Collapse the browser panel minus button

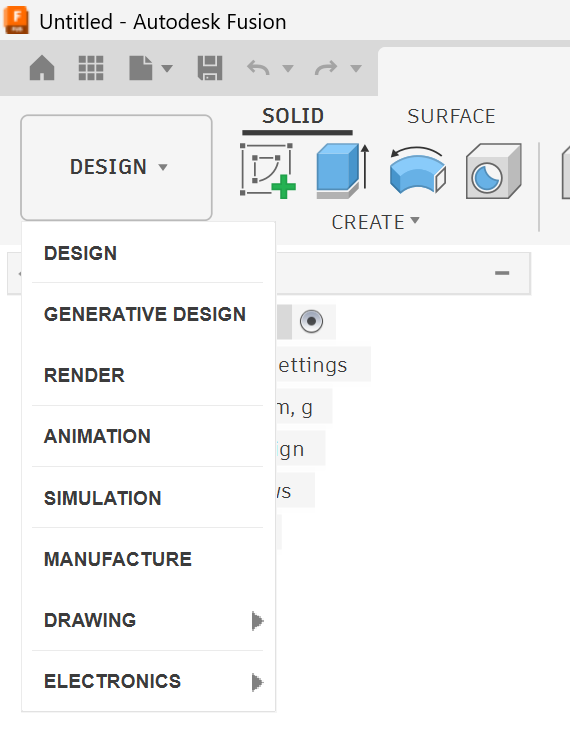click(502, 273)
